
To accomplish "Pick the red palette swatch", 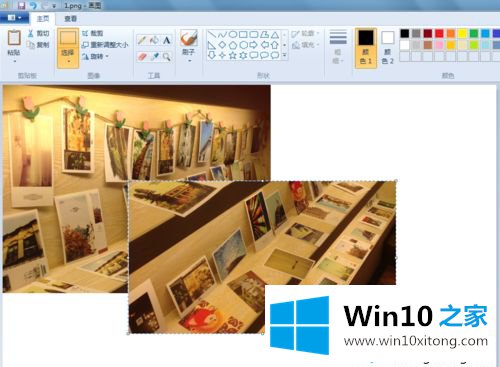I will pyautogui.click(x=439, y=33).
